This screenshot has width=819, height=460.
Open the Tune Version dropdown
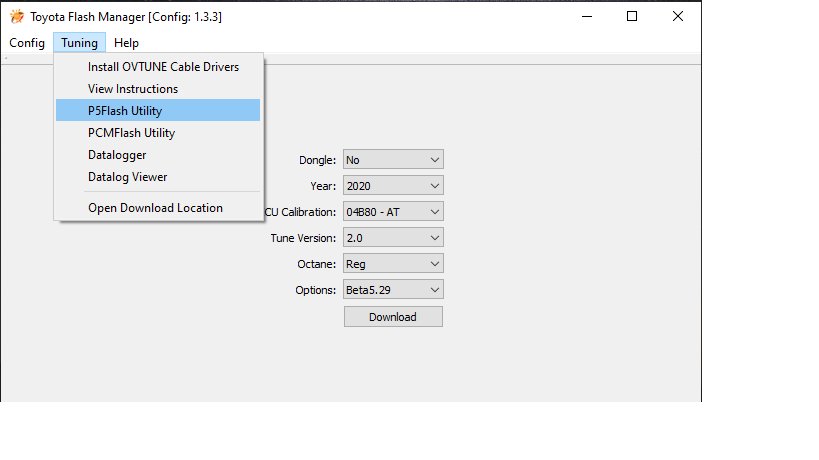tap(393, 238)
